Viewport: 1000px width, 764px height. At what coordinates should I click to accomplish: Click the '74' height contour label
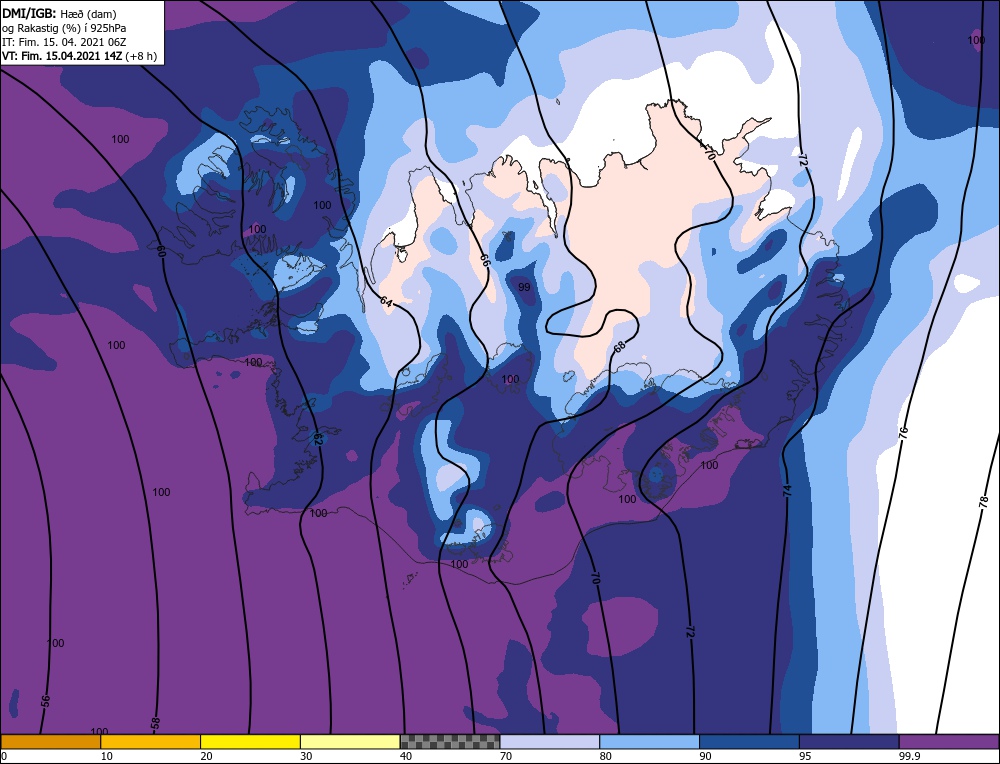(787, 490)
